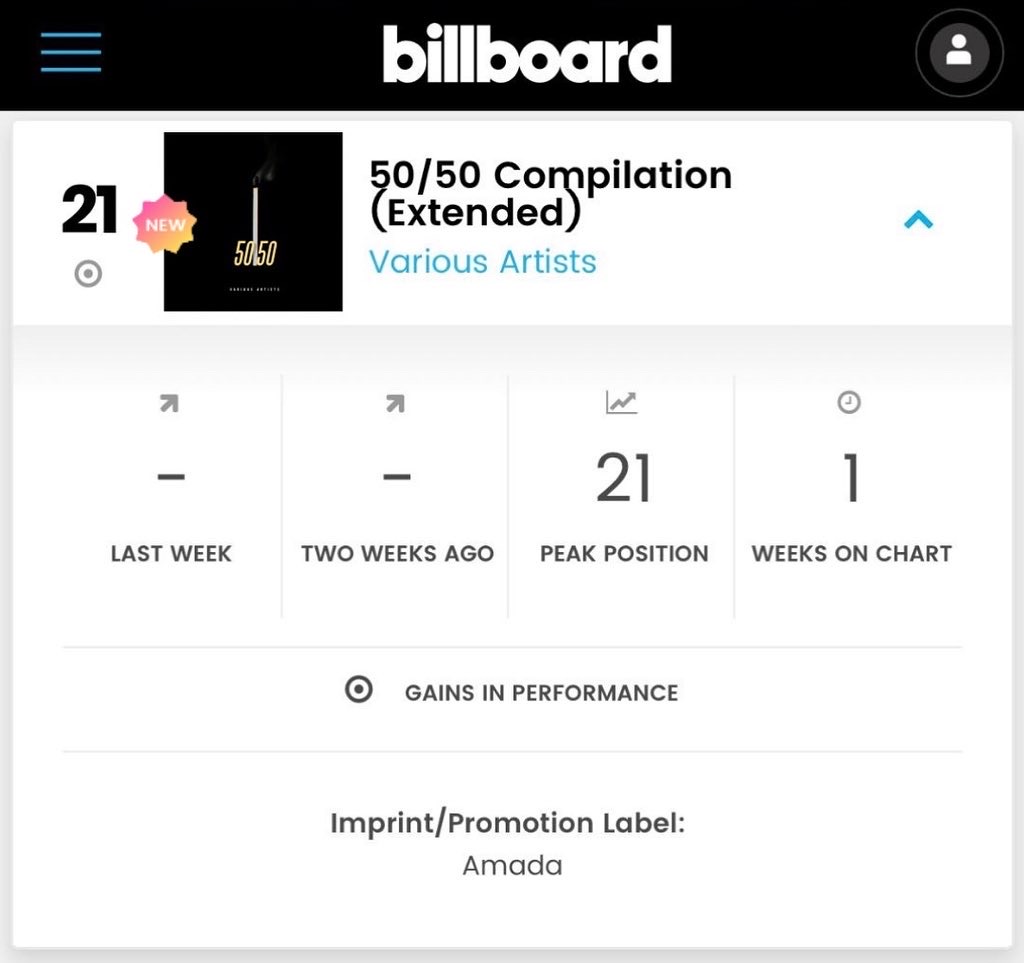1024x963 pixels.
Task: Click the Billboard logo
Action: 526,54
